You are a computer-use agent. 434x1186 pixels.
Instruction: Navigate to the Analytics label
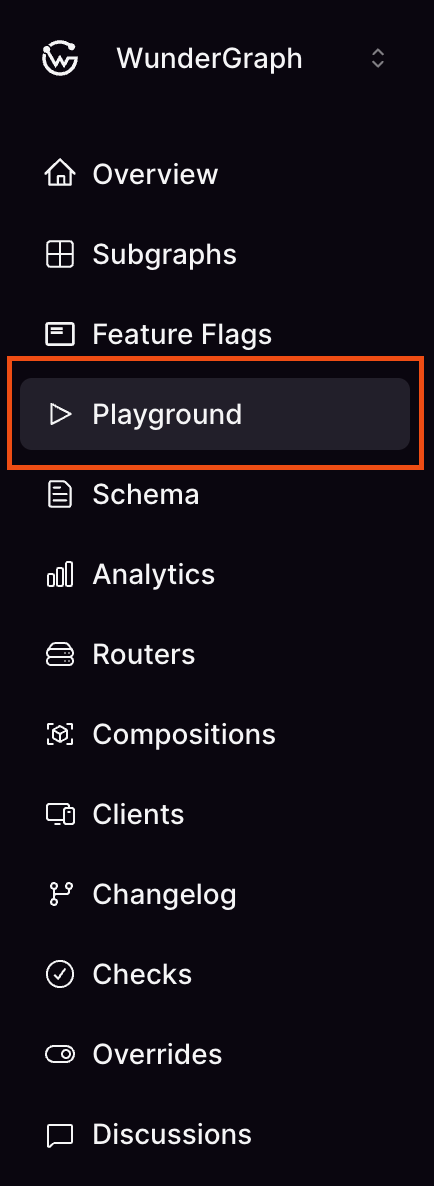coord(153,575)
